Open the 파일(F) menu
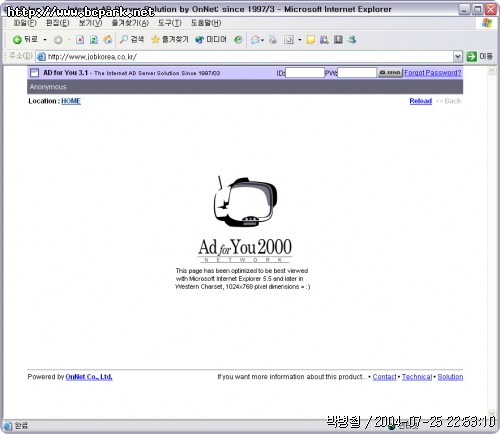This screenshot has height=434, width=500. coord(25,23)
